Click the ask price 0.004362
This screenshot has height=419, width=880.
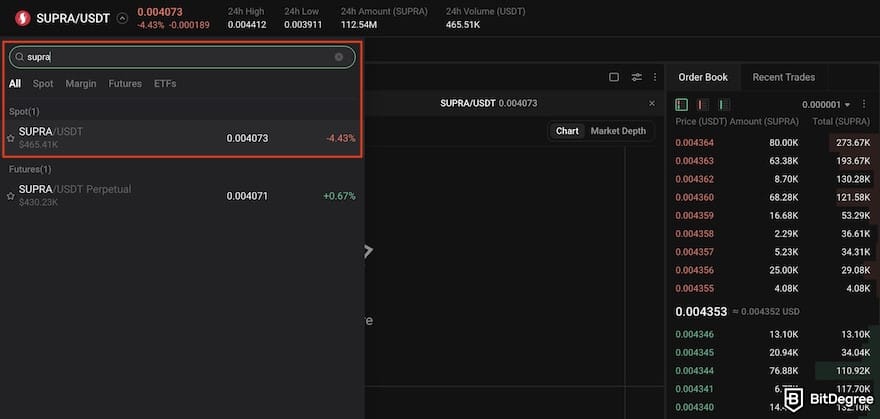pyautogui.click(x=694, y=179)
